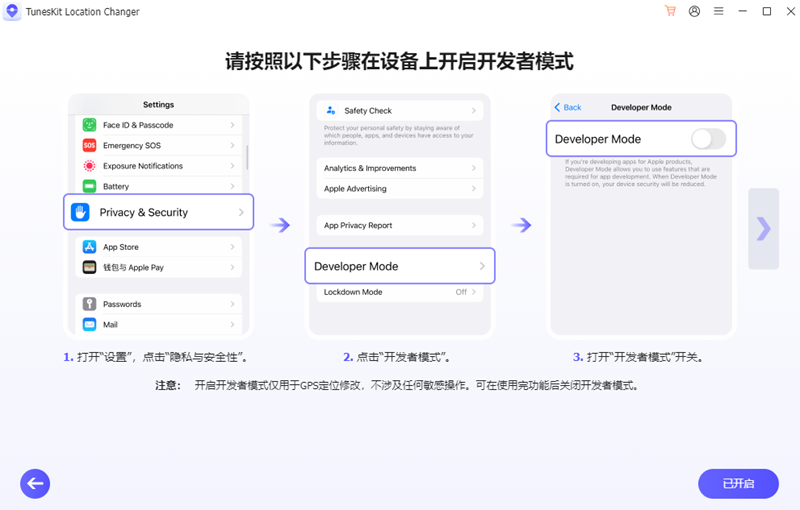Click "Settings" header in first screenshot
Image resolution: width=800 pixels, height=510 pixels.
[158, 105]
